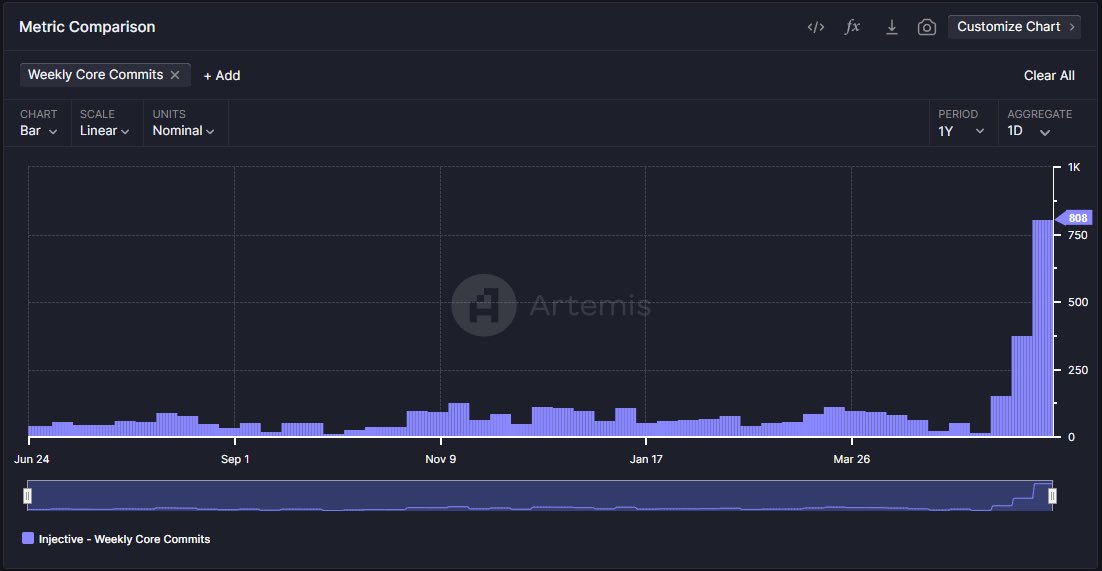Viewport: 1102px width, 571px height.
Task: Open the fx formula editor
Action: pyautogui.click(x=852, y=27)
